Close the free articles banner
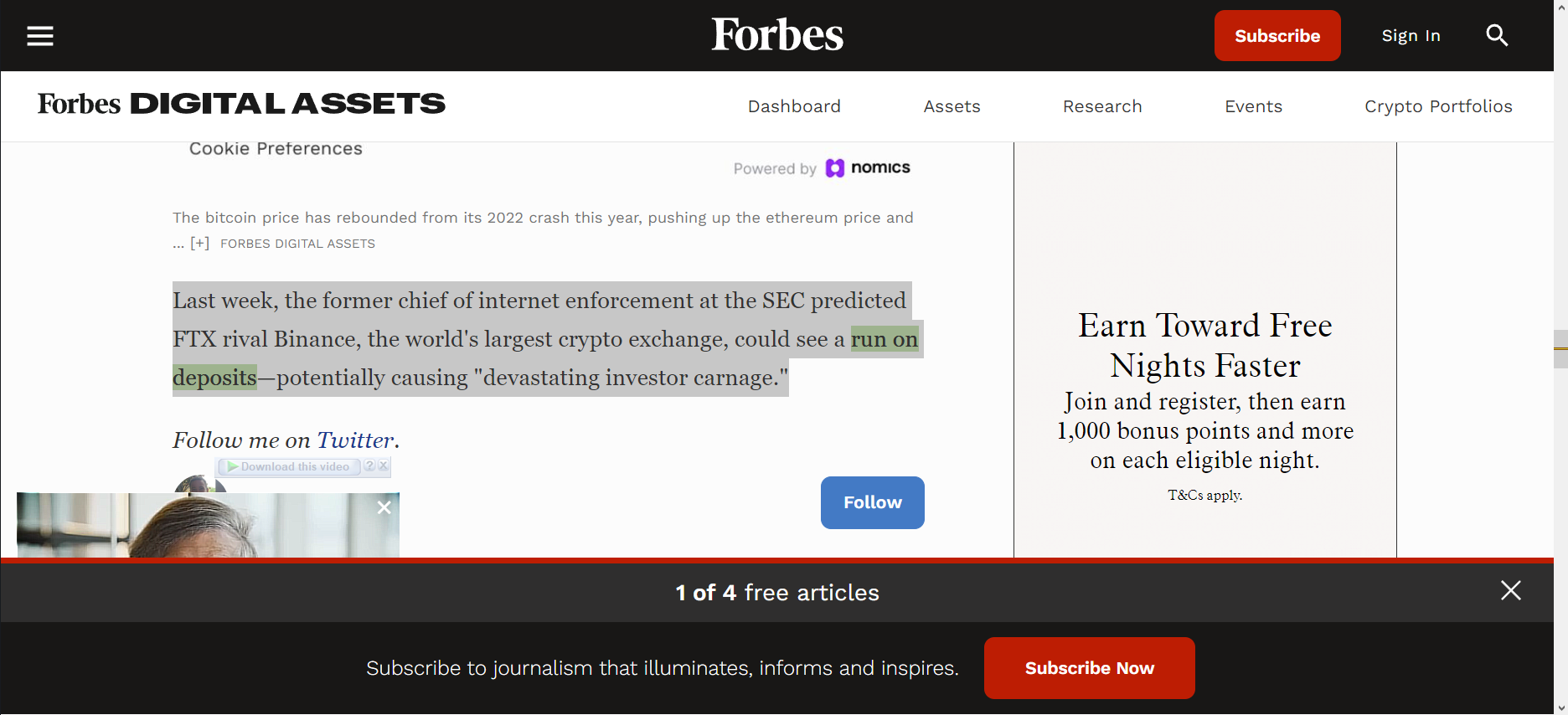Image resolution: width=1568 pixels, height=715 pixels. click(x=1511, y=591)
